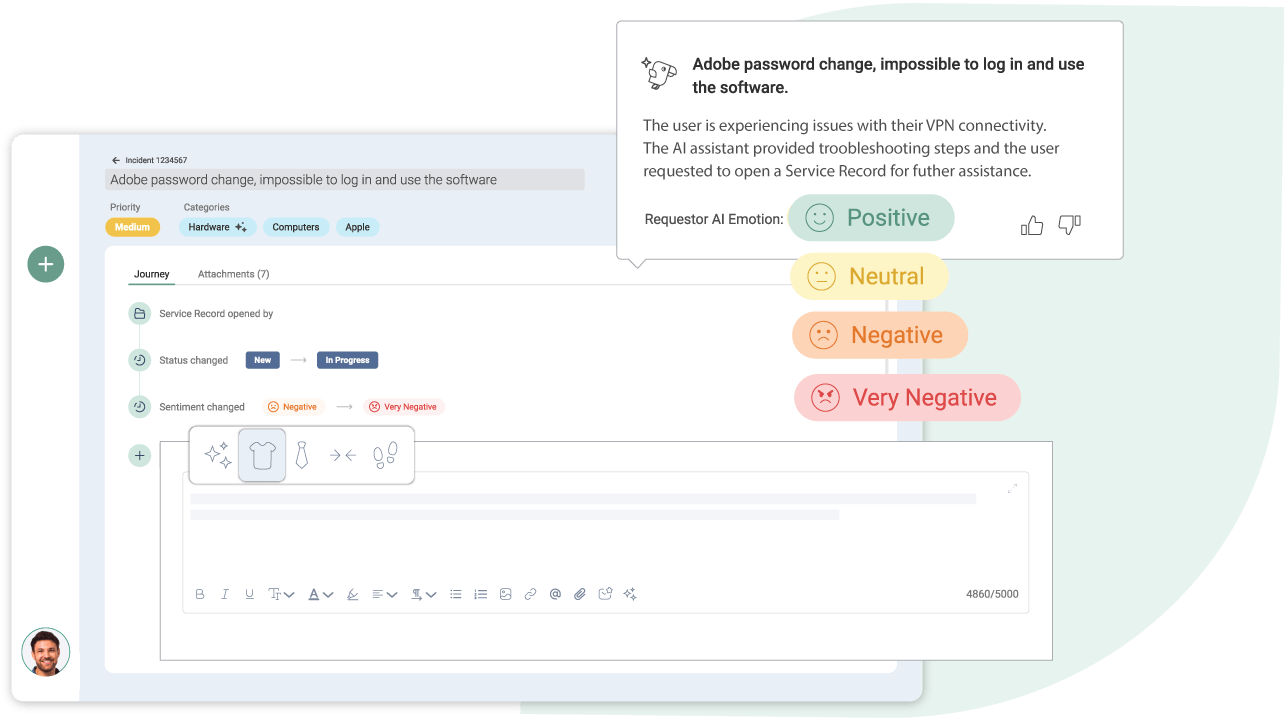Toggle underline formatting
Screen dimensions: 1284x720
click(x=250, y=594)
